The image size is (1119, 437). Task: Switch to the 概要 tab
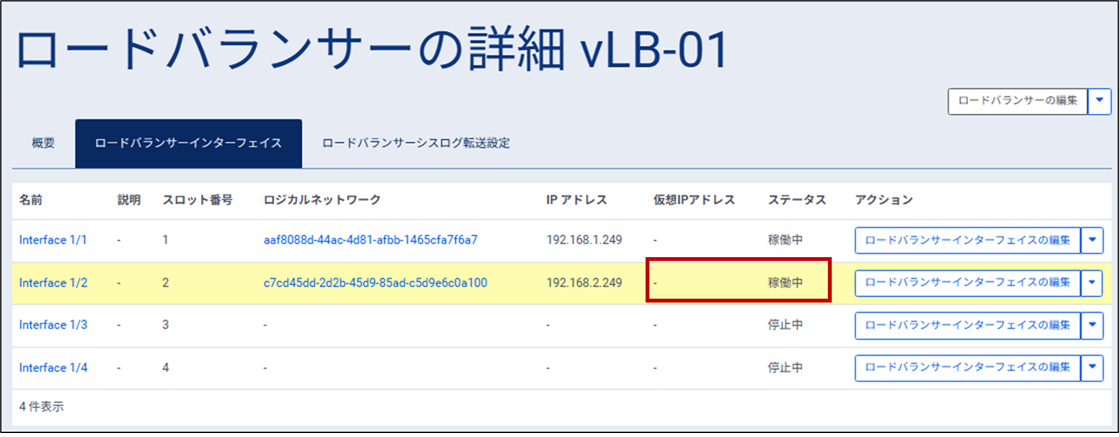coord(43,143)
